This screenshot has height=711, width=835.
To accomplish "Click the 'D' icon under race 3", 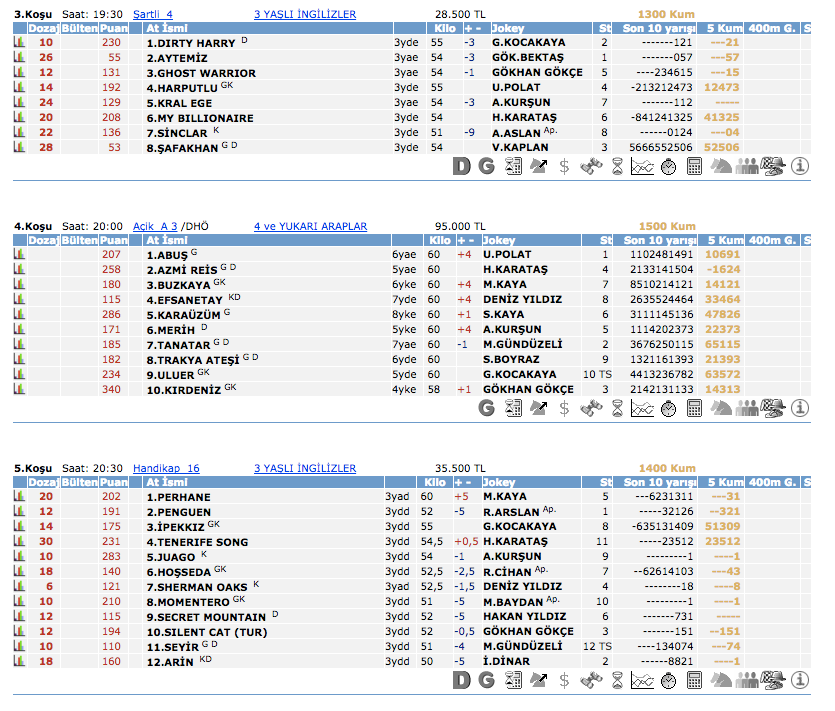I will 461,166.
